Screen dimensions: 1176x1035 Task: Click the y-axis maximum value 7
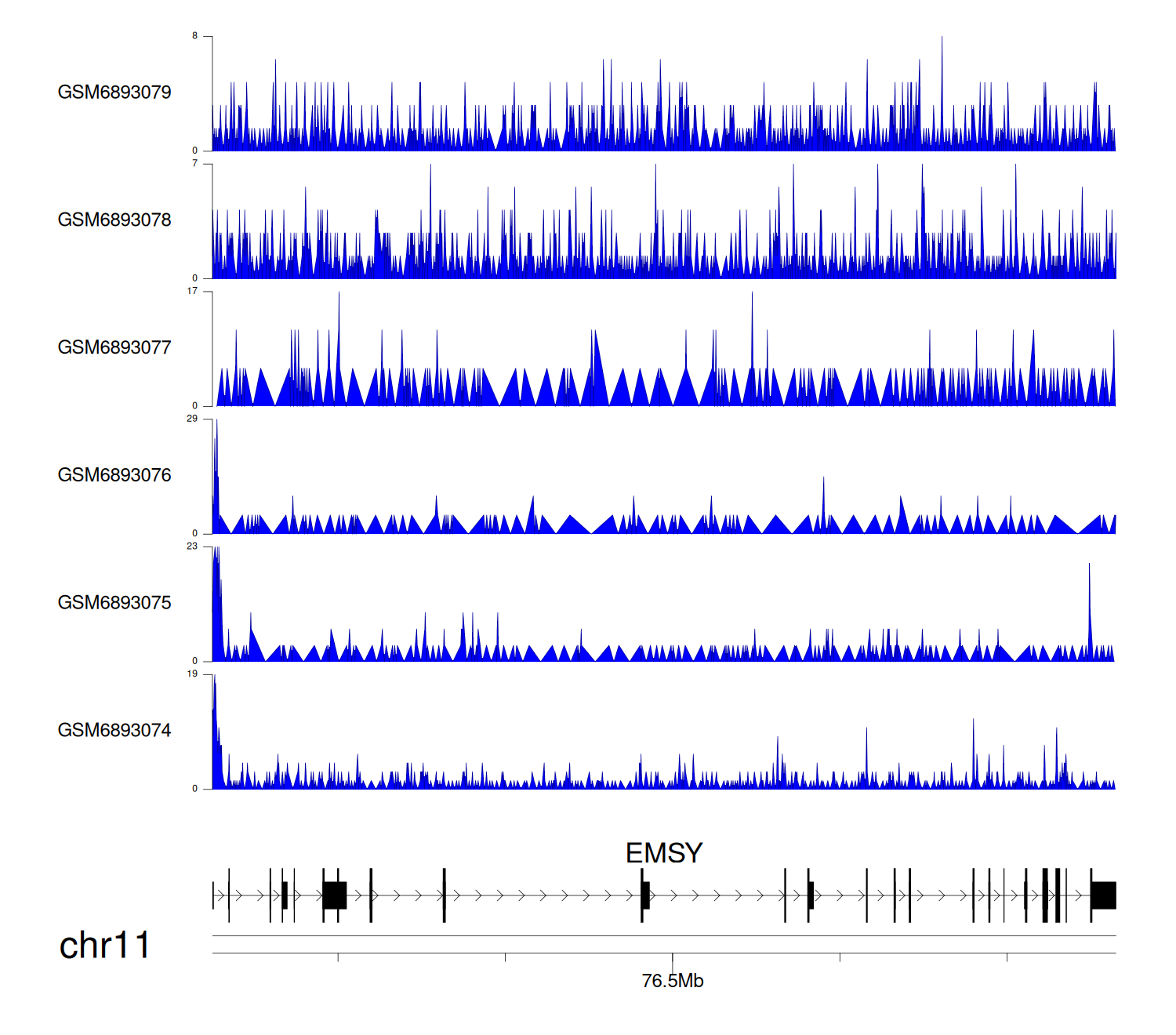tap(195, 164)
